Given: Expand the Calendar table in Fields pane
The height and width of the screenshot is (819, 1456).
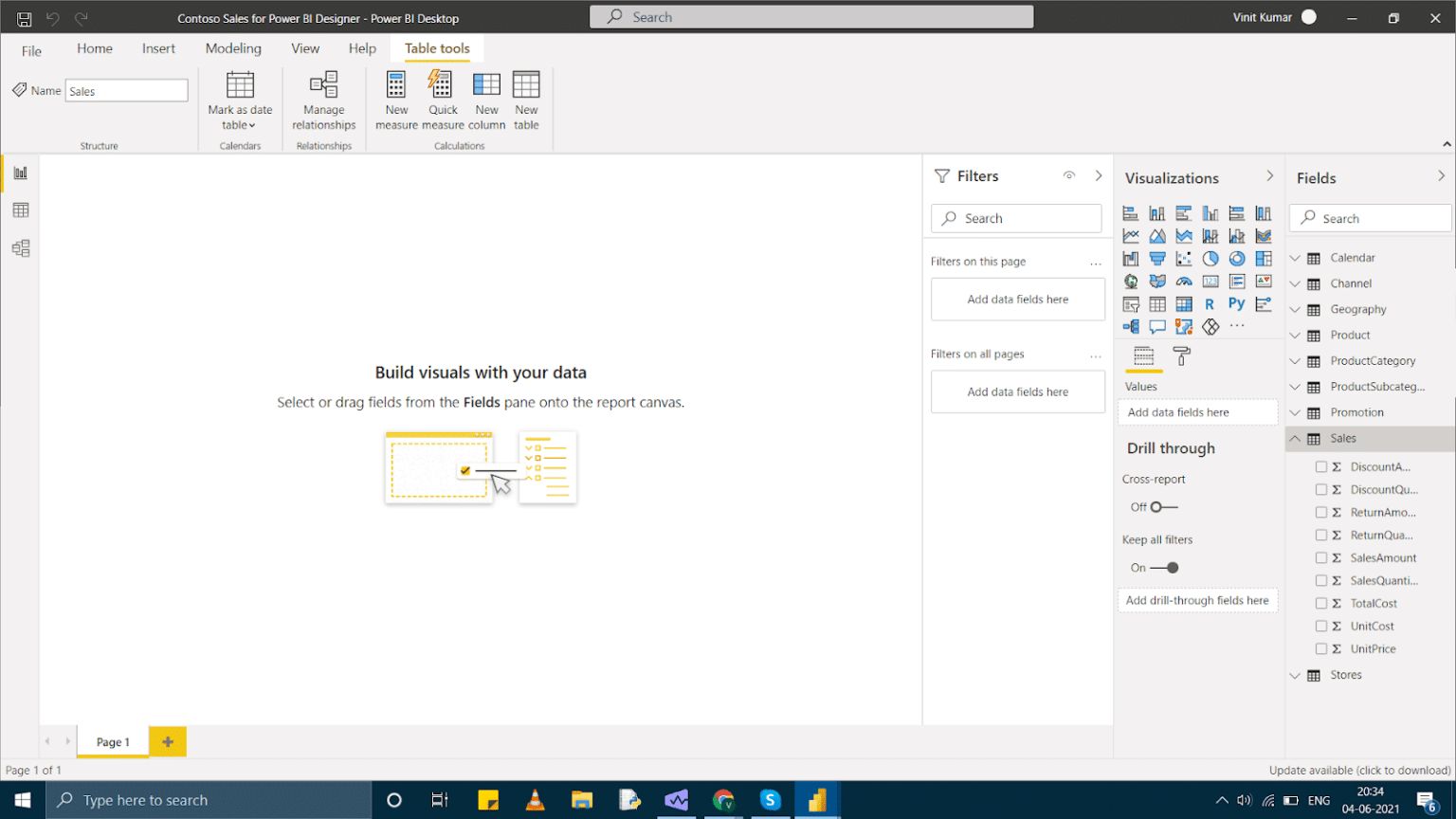Looking at the screenshot, I should [1296, 257].
